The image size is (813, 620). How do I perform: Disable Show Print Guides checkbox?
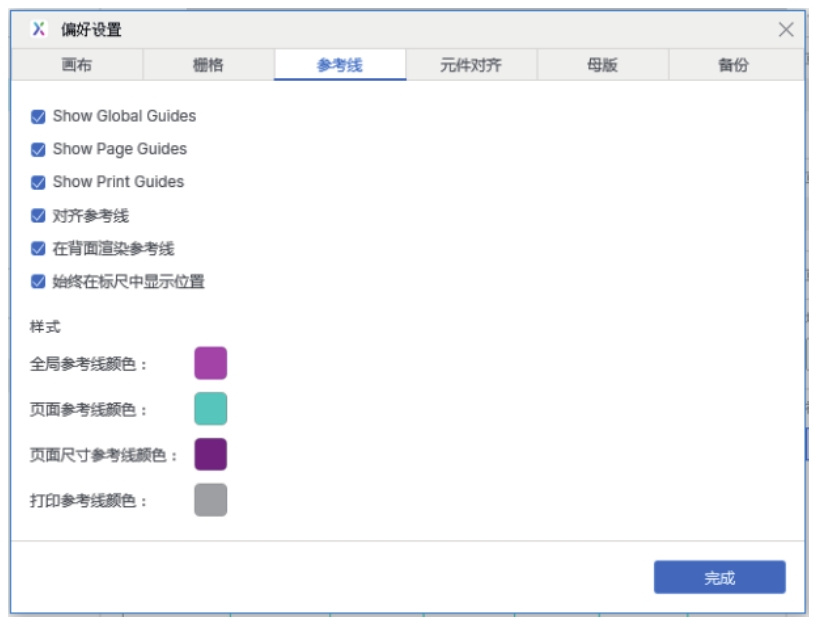(x=38, y=182)
